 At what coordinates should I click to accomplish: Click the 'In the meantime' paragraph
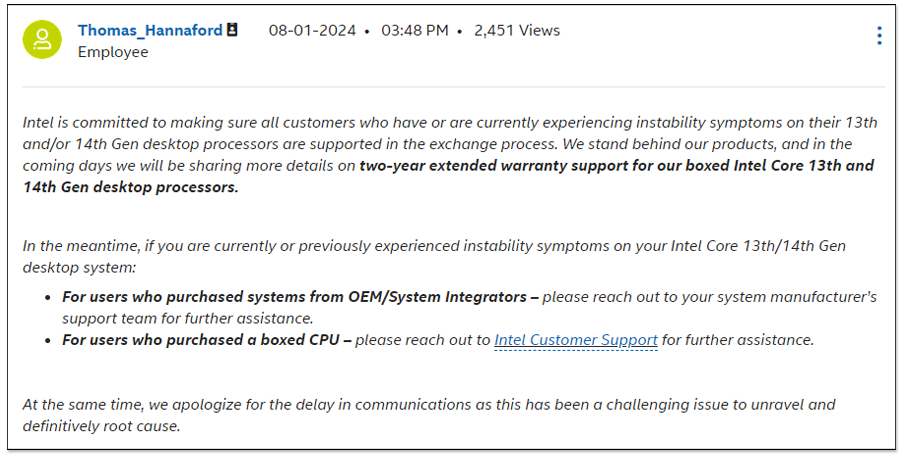[434, 256]
